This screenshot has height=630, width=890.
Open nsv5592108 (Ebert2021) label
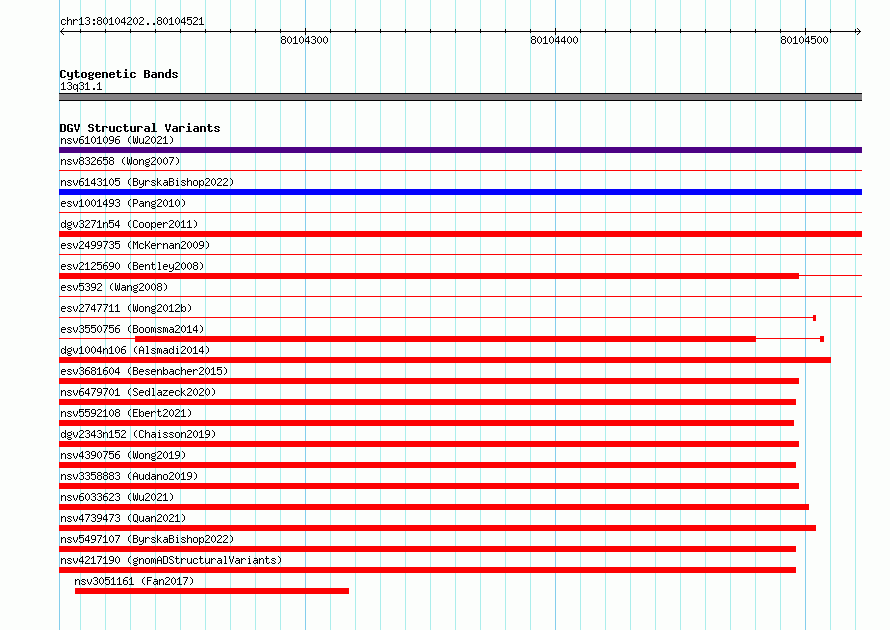pyautogui.click(x=126, y=413)
